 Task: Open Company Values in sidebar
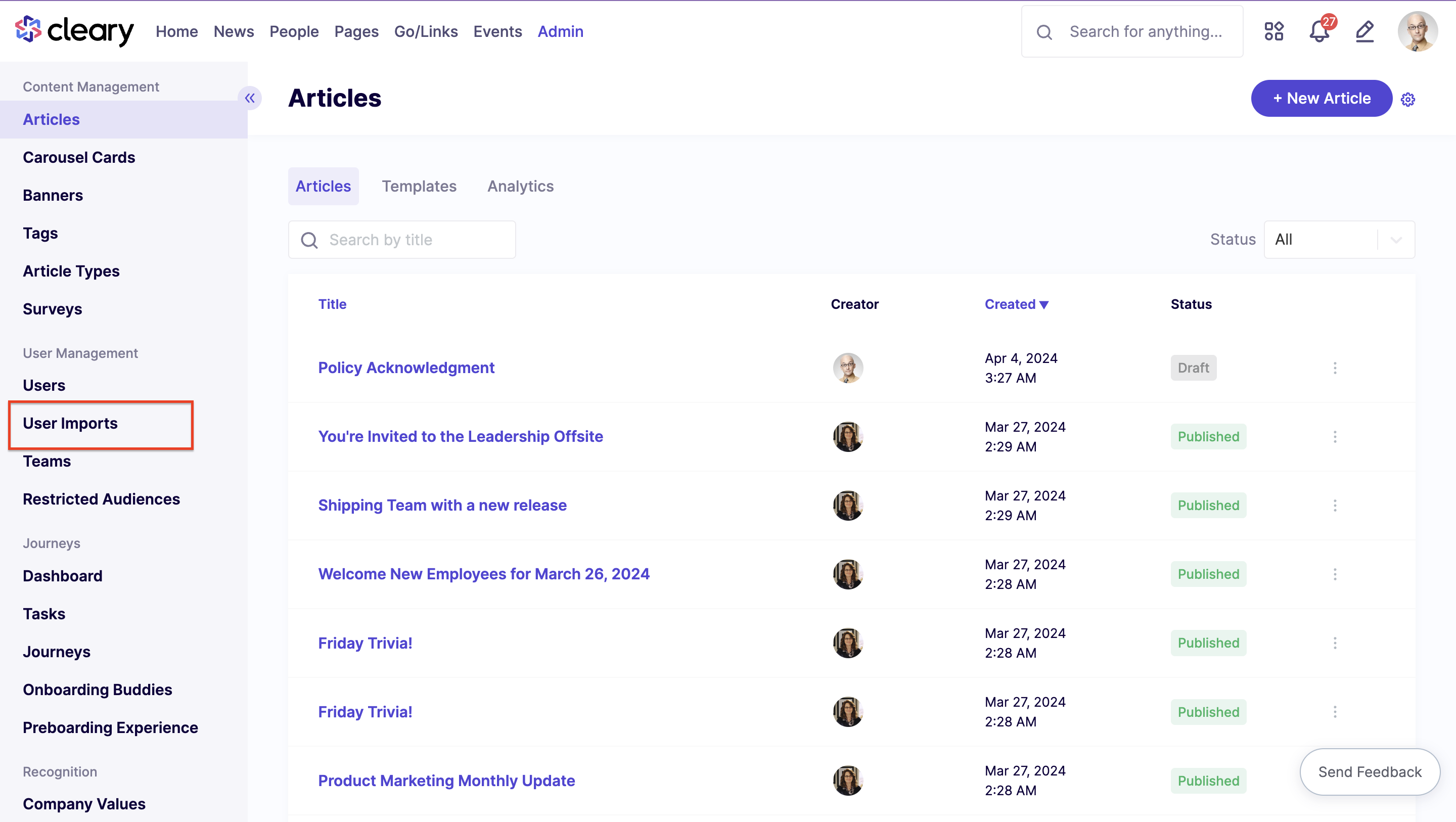click(84, 803)
